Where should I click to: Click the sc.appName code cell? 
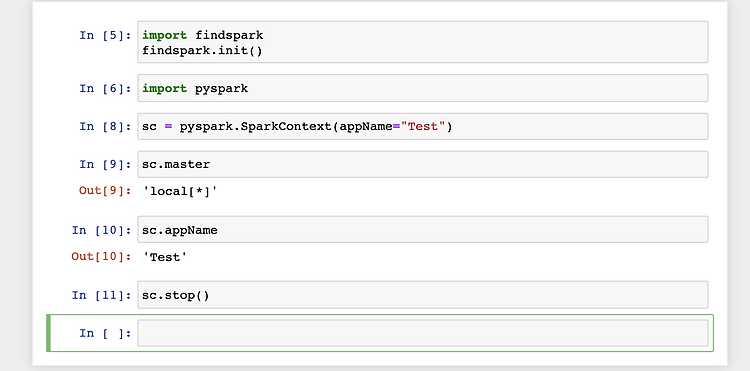(422, 229)
